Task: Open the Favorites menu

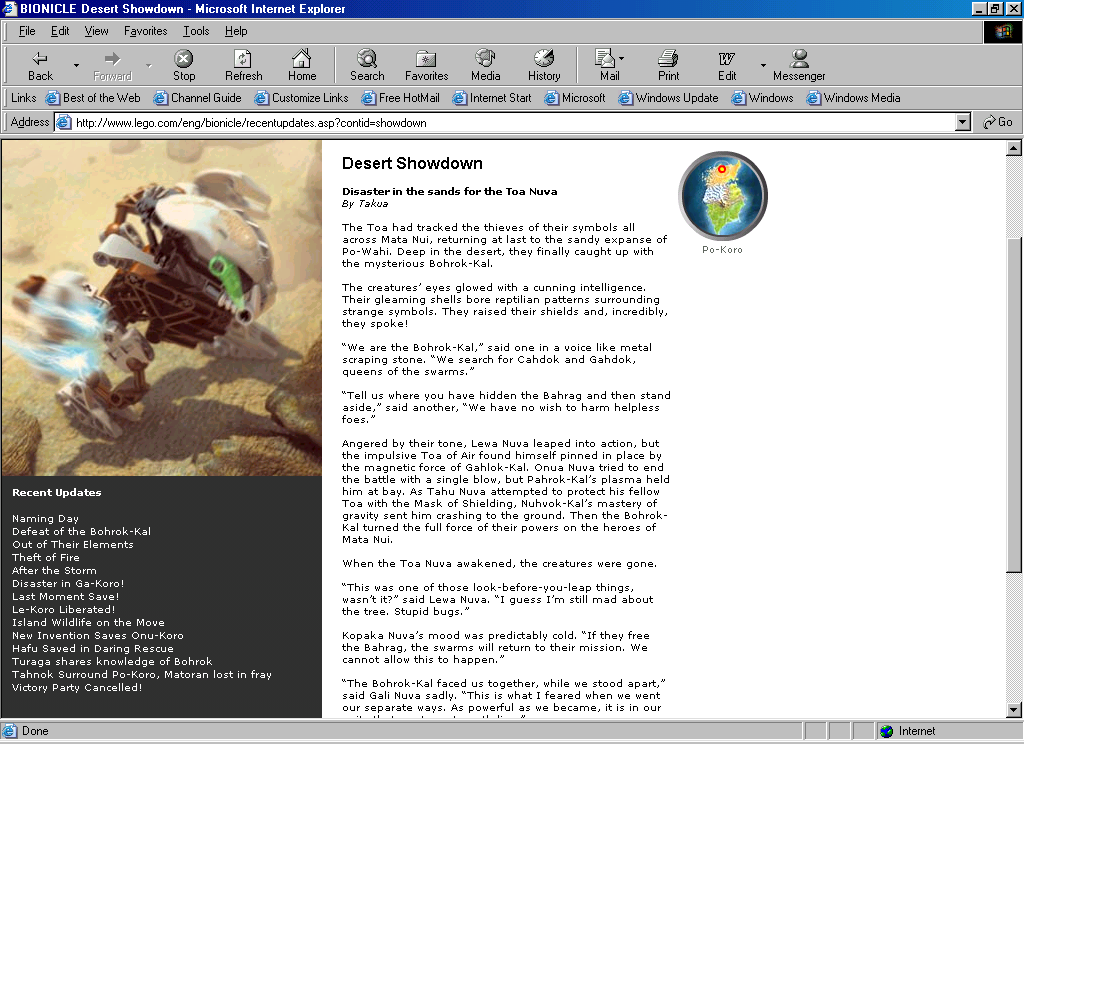Action: (145, 31)
